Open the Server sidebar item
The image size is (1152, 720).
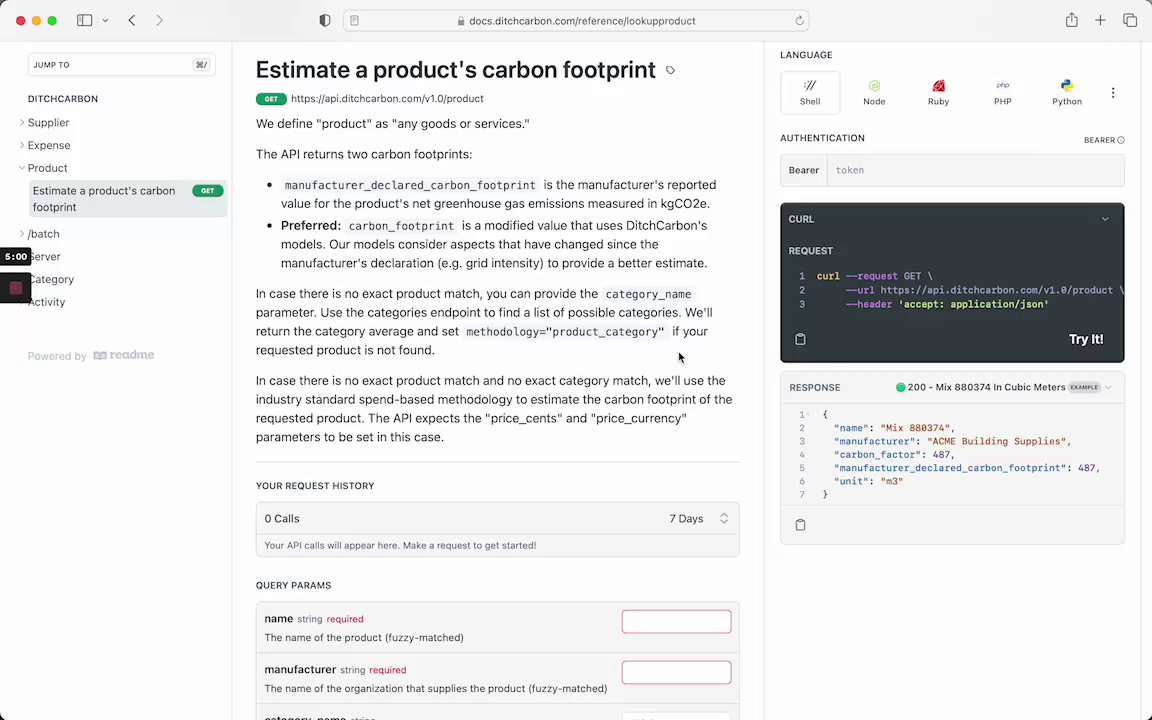pyautogui.click(x=46, y=256)
